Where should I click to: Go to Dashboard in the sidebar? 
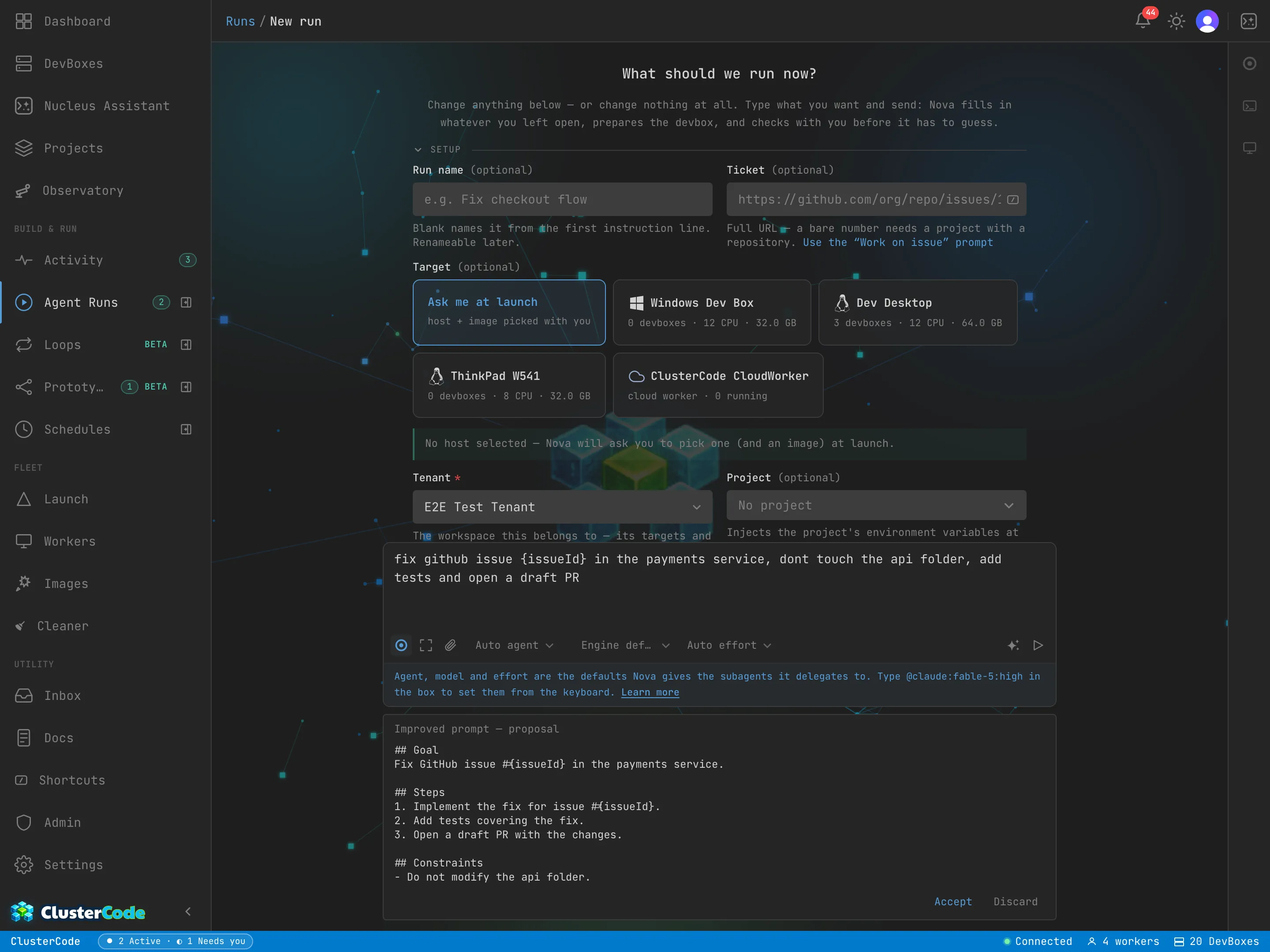105,21
